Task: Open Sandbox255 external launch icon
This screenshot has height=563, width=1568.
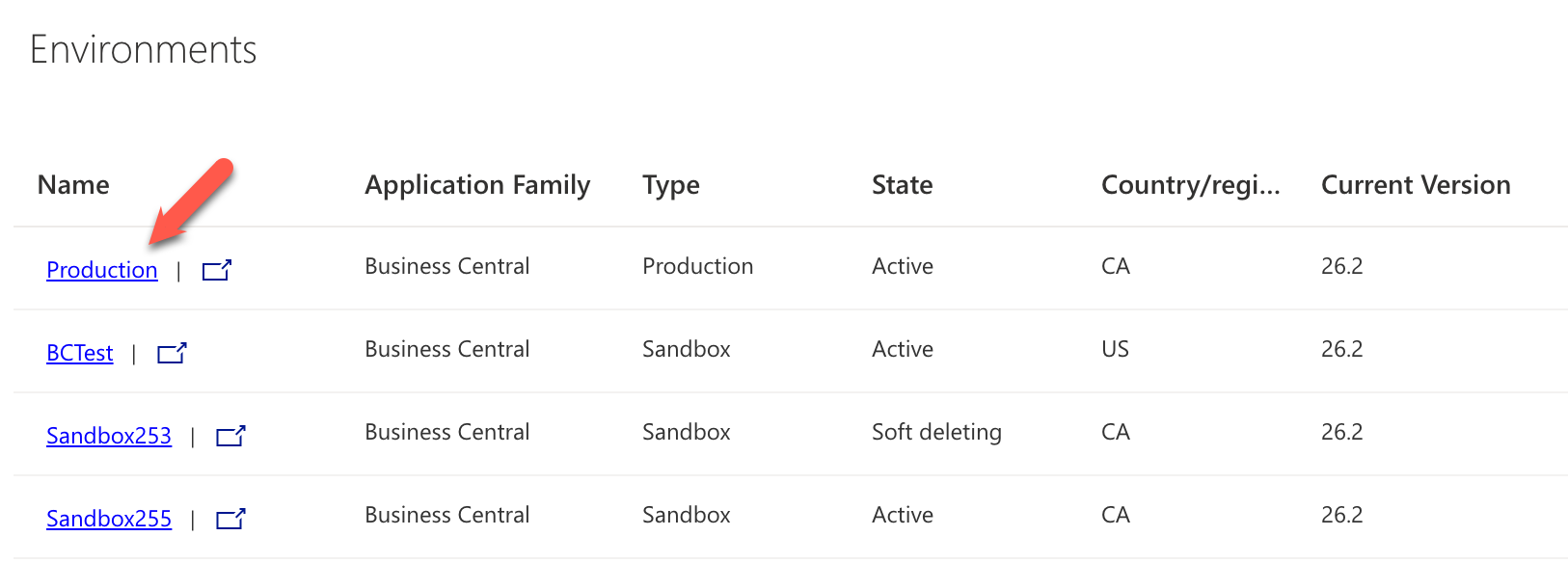Action: pos(230,519)
